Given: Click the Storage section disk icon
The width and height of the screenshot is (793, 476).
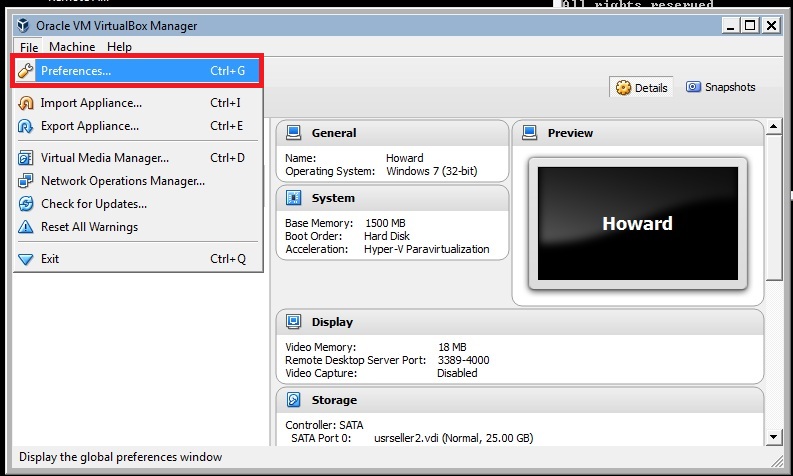Looking at the screenshot, I should [293, 400].
